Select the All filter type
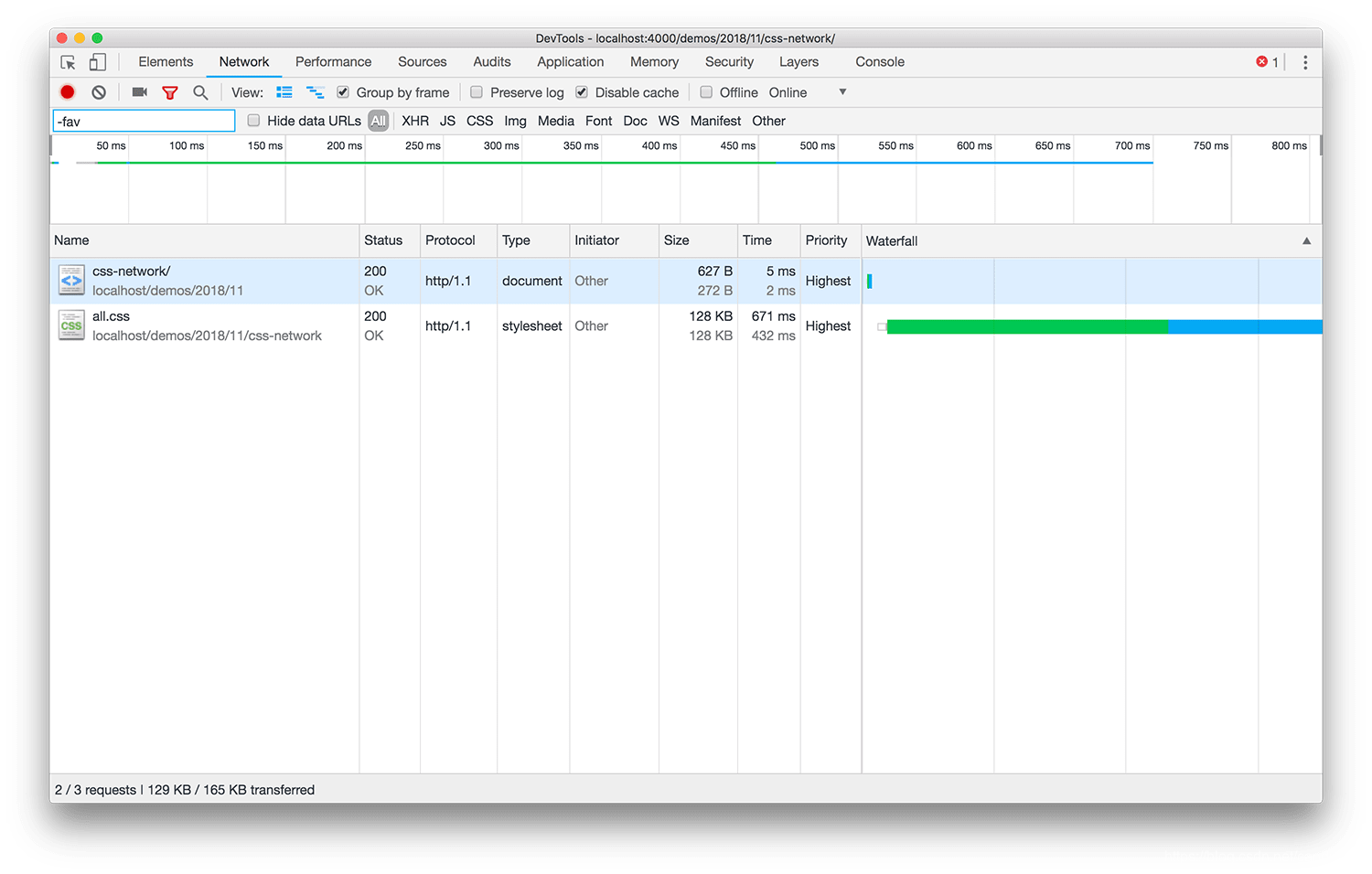This screenshot has width=1372, height=874. [x=379, y=121]
